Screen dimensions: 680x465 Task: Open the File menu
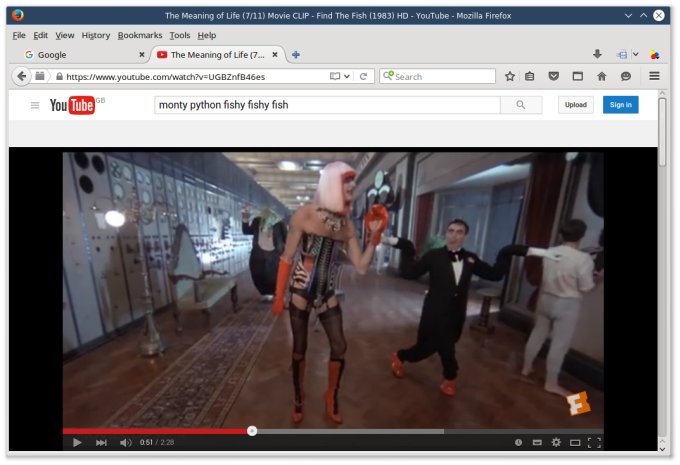19,36
